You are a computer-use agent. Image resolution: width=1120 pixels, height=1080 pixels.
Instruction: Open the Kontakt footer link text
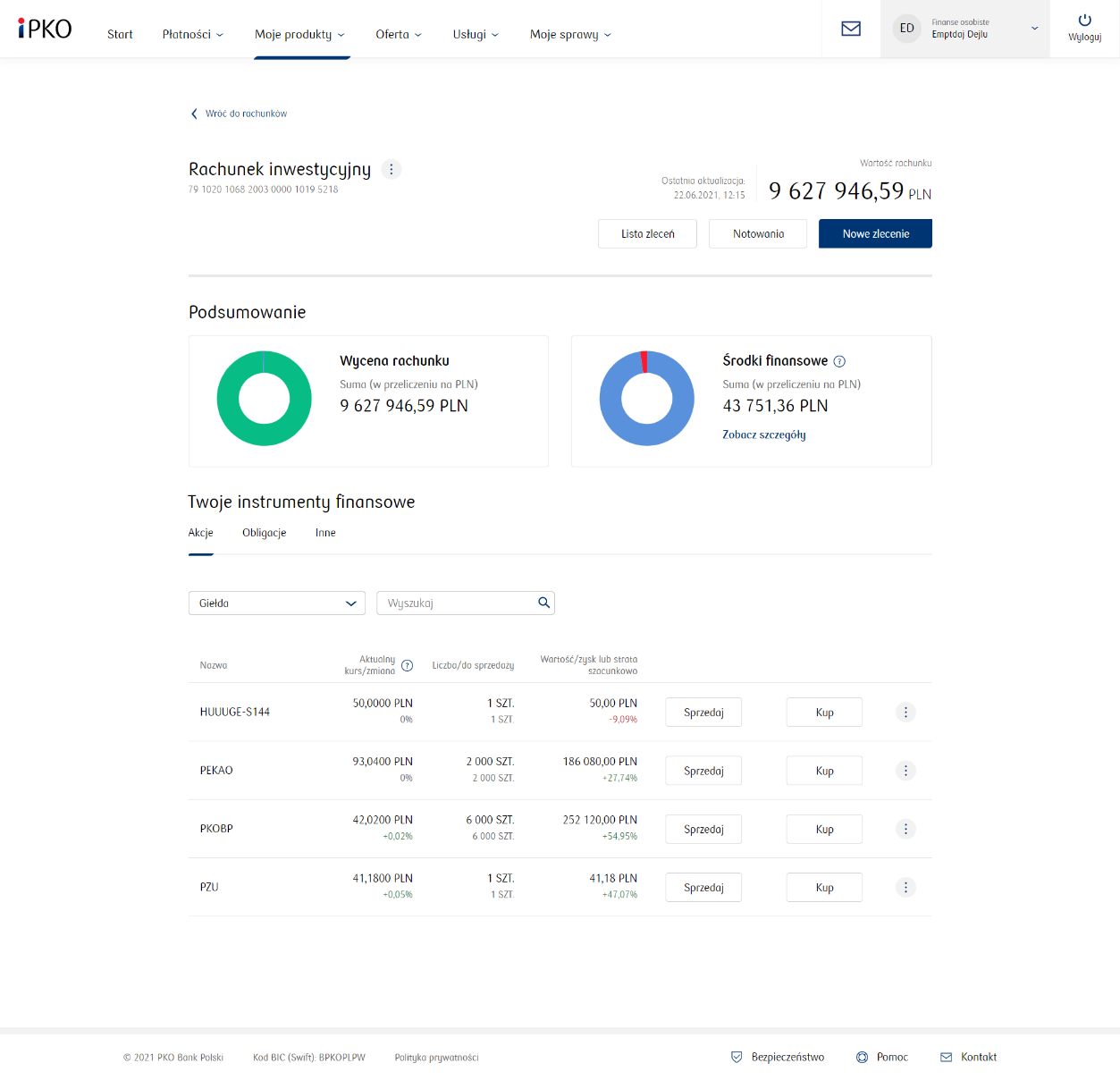979,1057
